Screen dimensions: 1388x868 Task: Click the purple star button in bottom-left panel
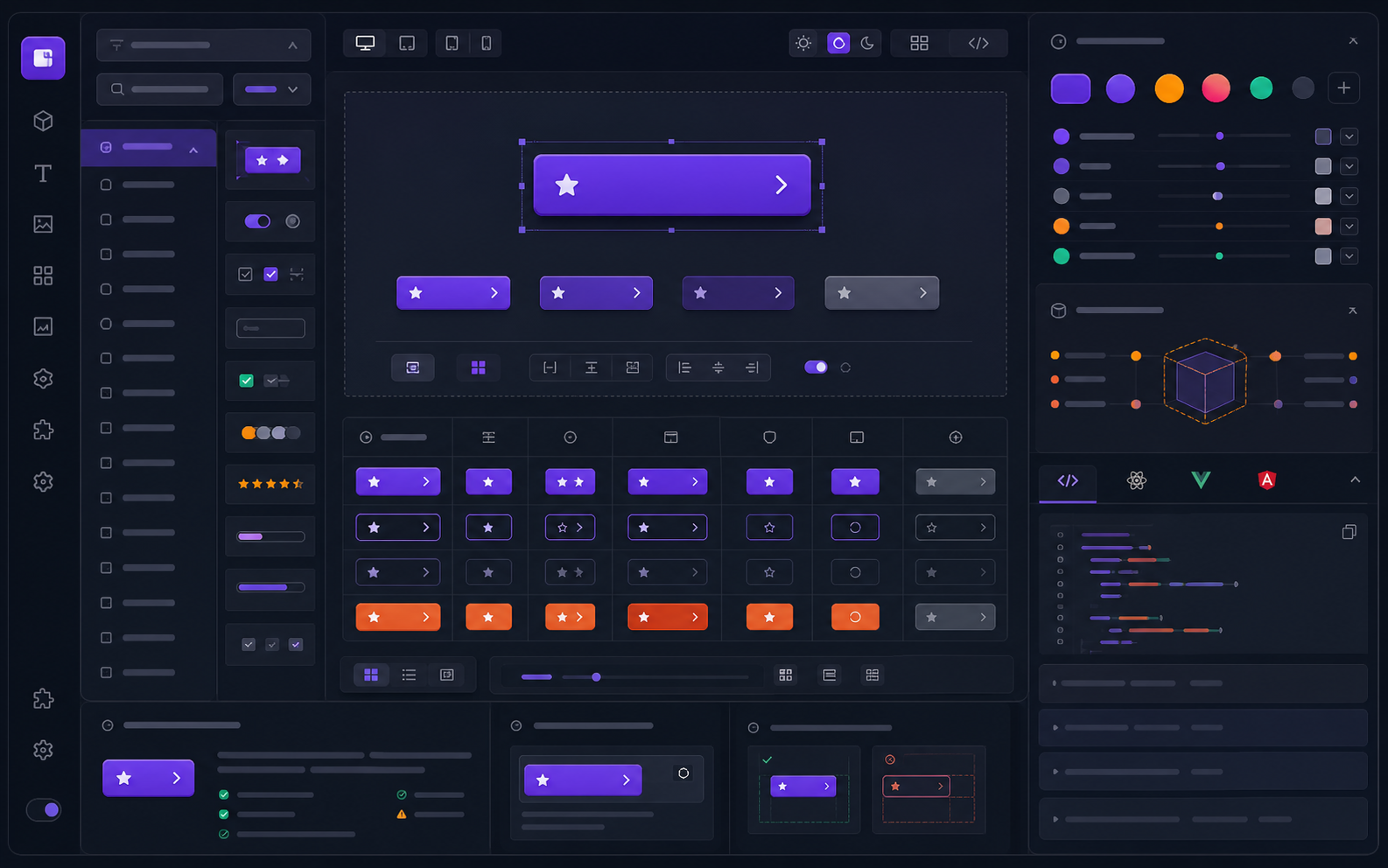pos(148,778)
